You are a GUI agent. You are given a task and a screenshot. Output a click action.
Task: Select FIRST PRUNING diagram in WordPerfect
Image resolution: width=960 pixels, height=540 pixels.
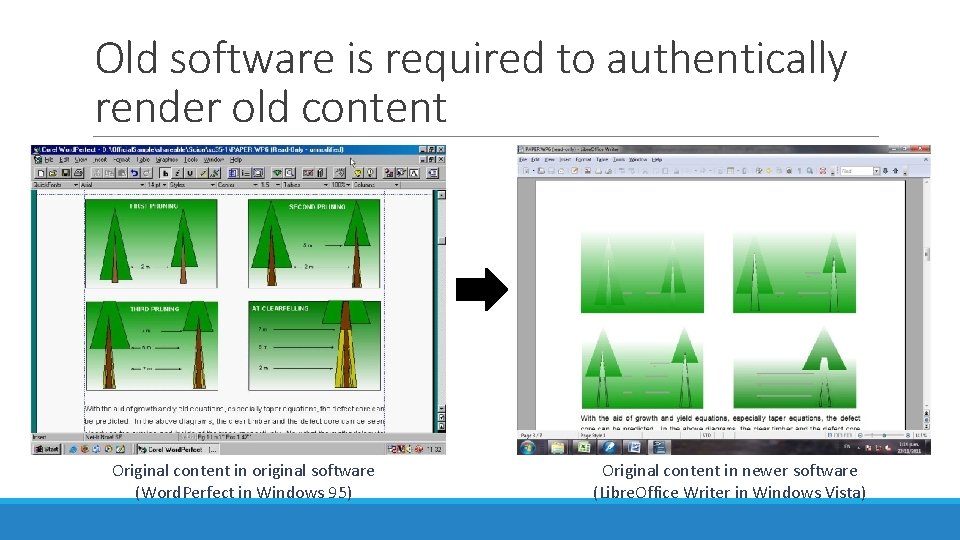coord(151,243)
